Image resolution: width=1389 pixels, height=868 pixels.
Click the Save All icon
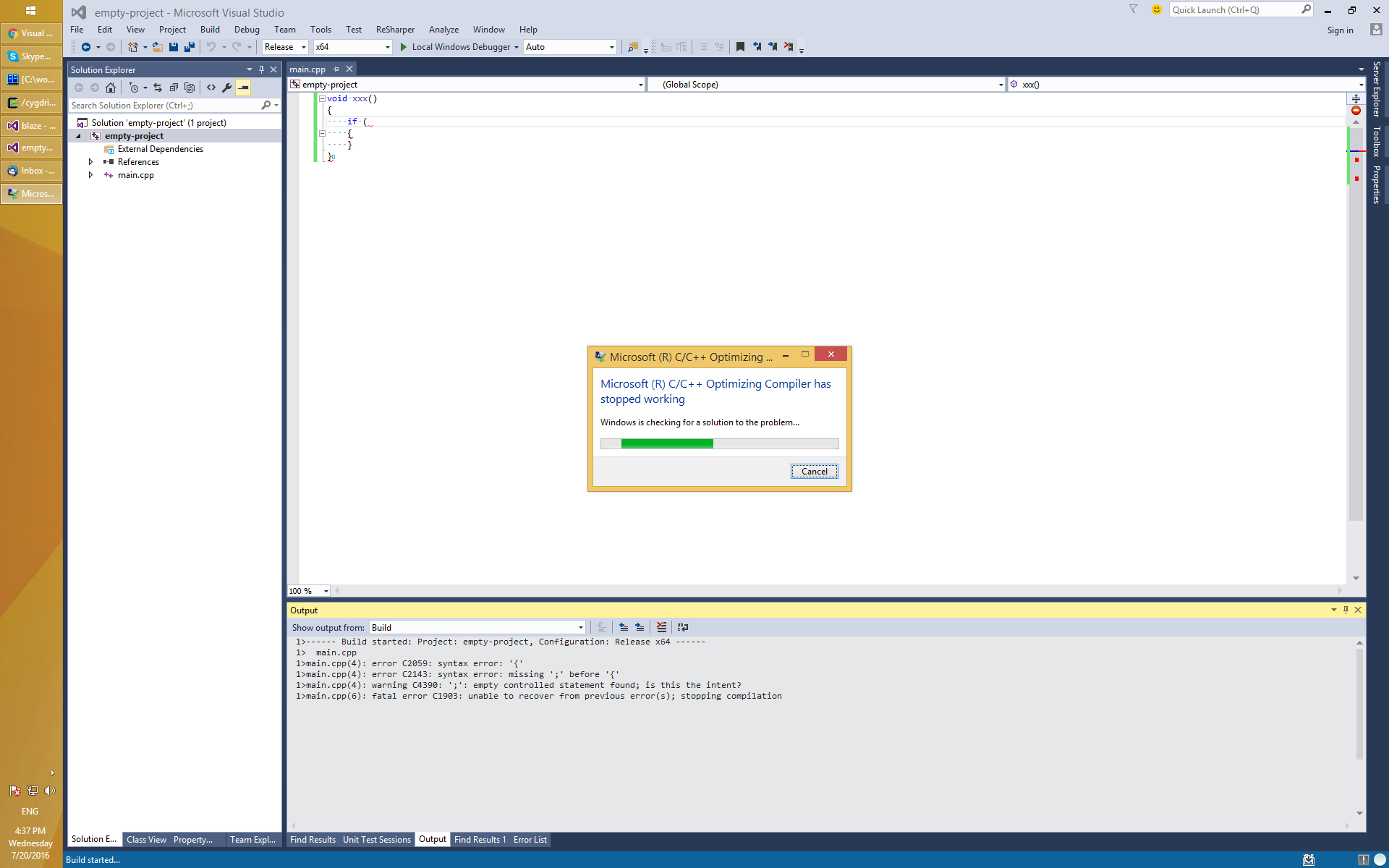pyautogui.click(x=190, y=47)
